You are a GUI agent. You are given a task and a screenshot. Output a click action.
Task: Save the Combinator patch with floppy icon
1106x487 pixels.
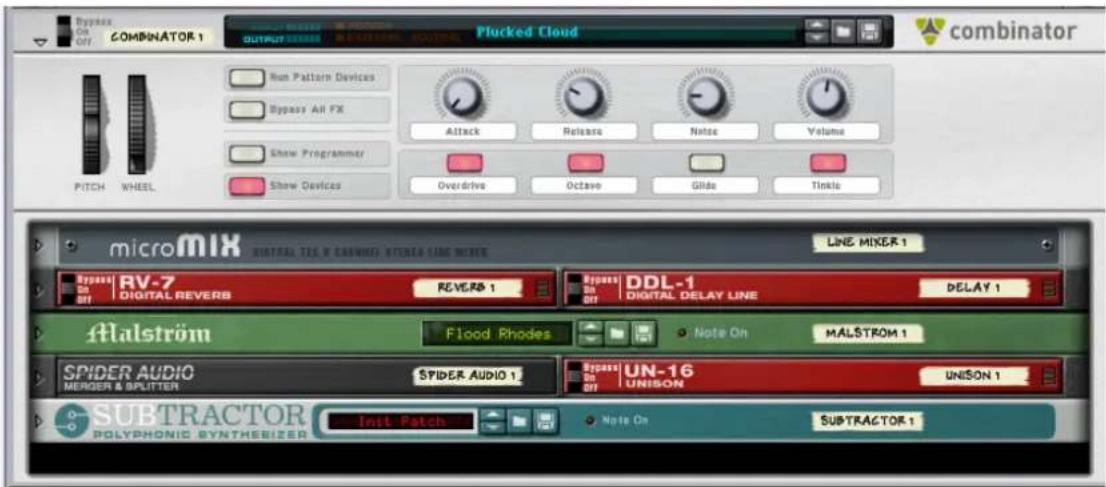pos(870,32)
